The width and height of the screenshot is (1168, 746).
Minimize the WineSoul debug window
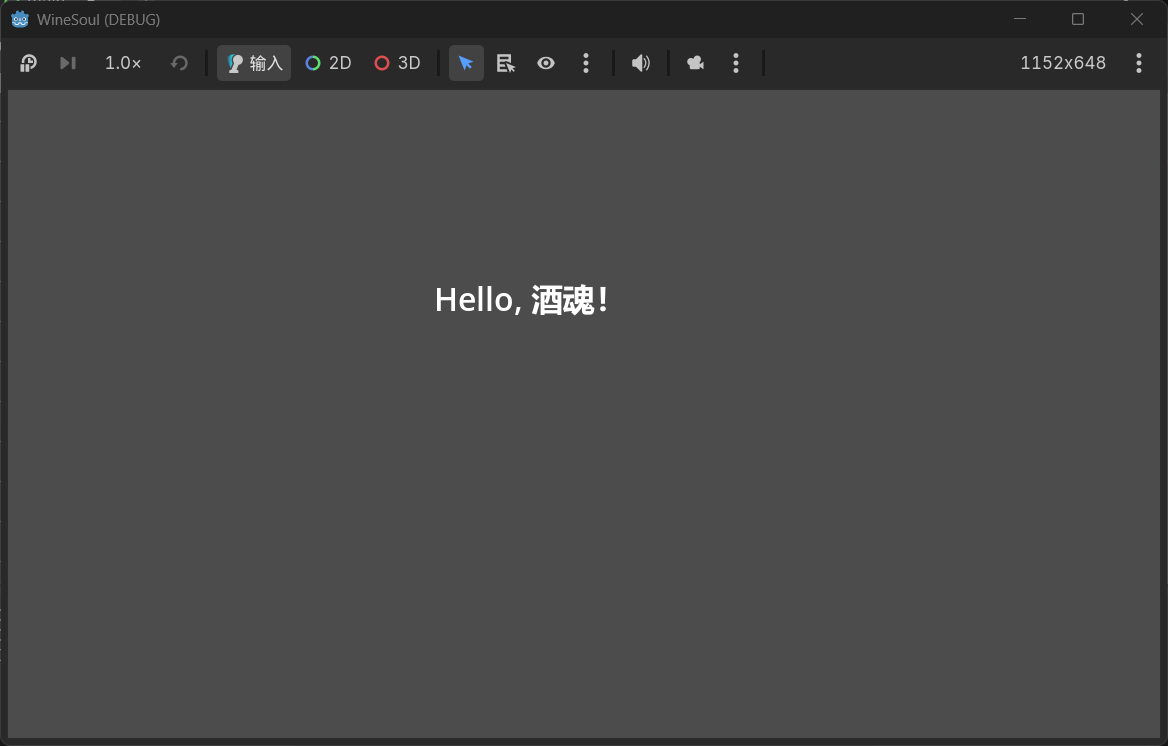(x=1020, y=19)
